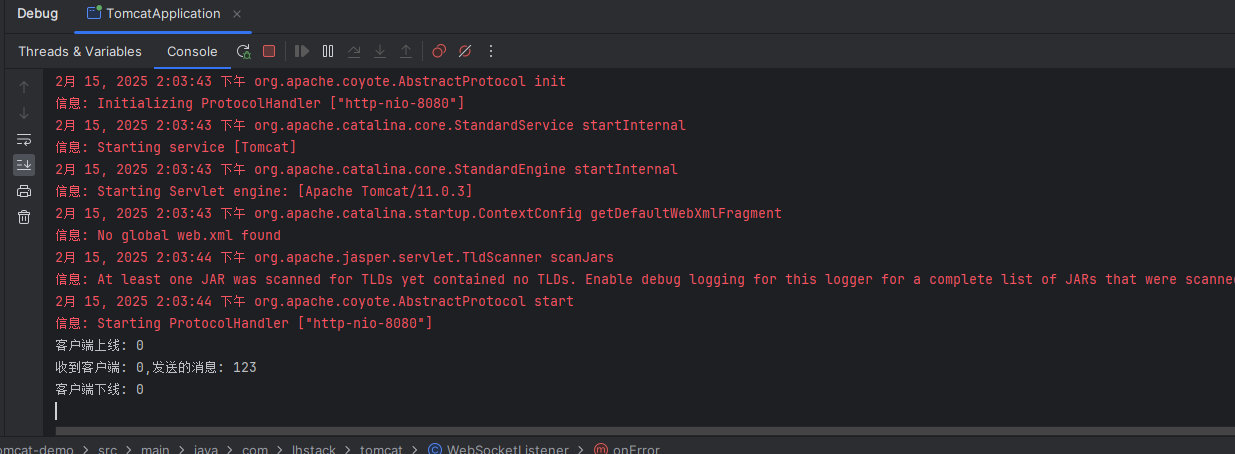This screenshot has height=454, width=1235.
Task: Click the Step Over icon
Action: click(354, 51)
